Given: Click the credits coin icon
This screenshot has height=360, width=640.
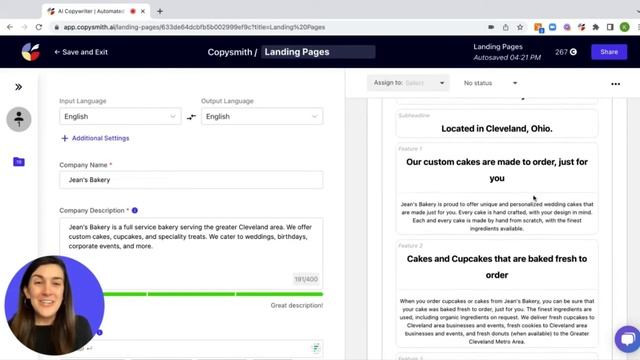Looking at the screenshot, I should (x=573, y=52).
